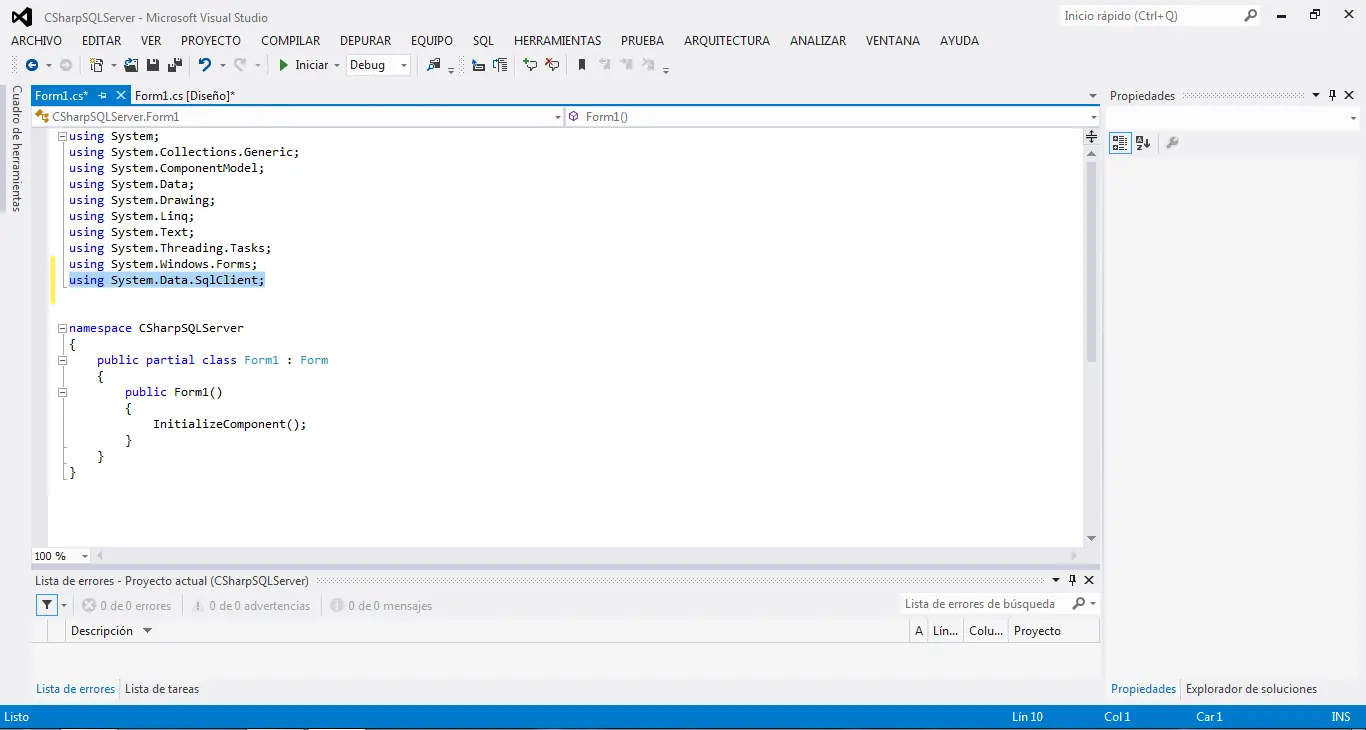Navigate forward with the grey arrow icon

[x=66, y=65]
